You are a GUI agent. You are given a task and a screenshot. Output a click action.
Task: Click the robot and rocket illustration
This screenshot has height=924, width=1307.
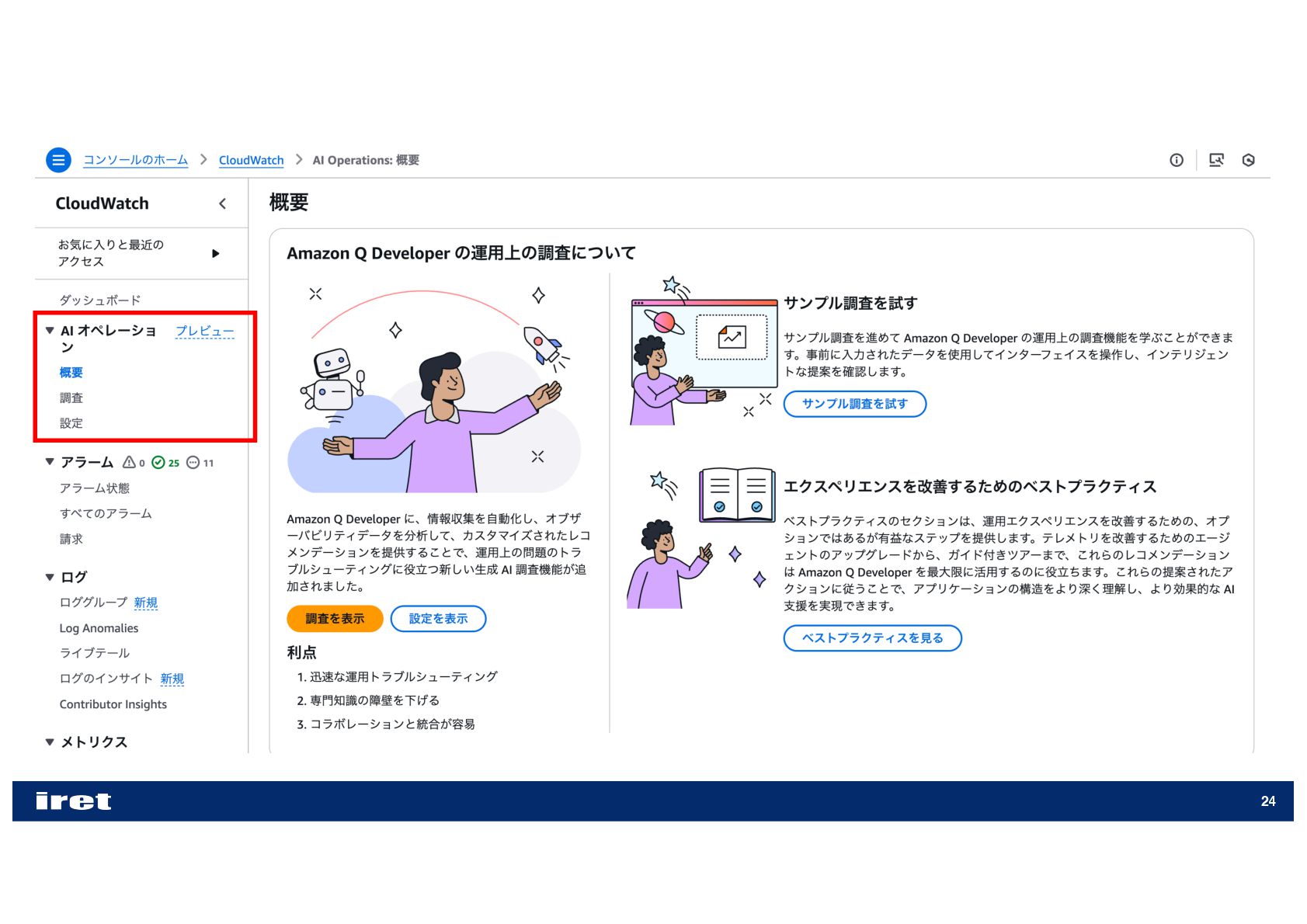pyautogui.click(x=435, y=390)
